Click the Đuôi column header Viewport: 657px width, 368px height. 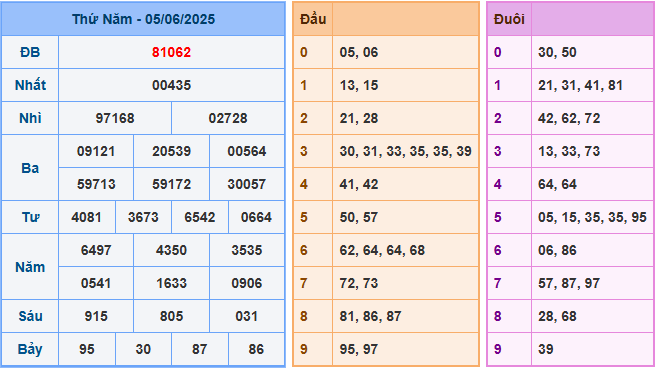(509, 19)
